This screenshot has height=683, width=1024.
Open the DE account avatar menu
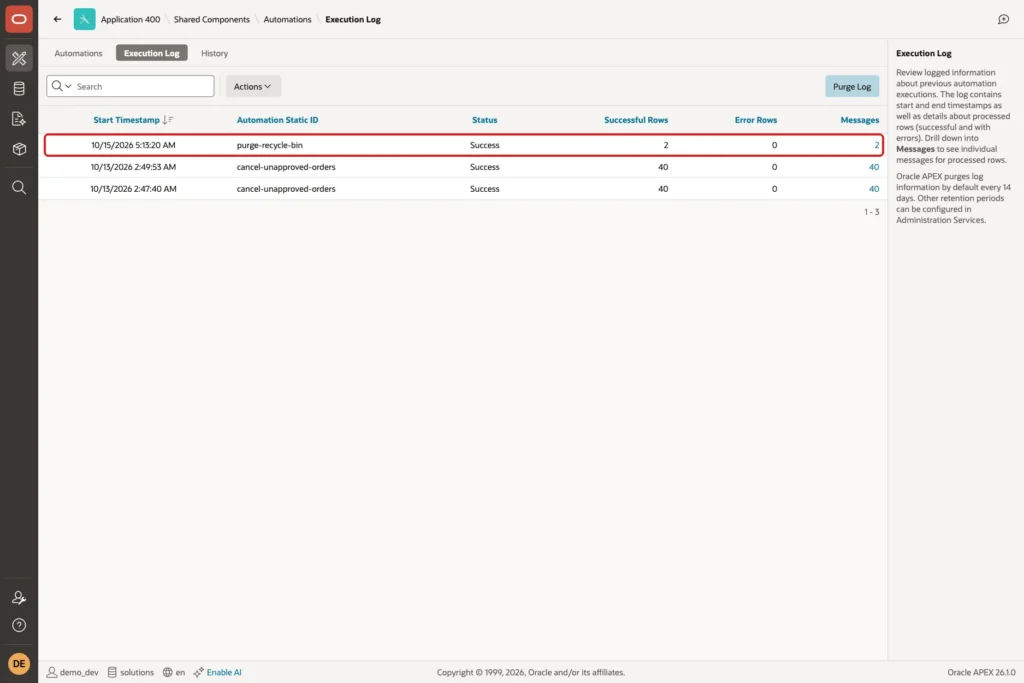click(19, 663)
